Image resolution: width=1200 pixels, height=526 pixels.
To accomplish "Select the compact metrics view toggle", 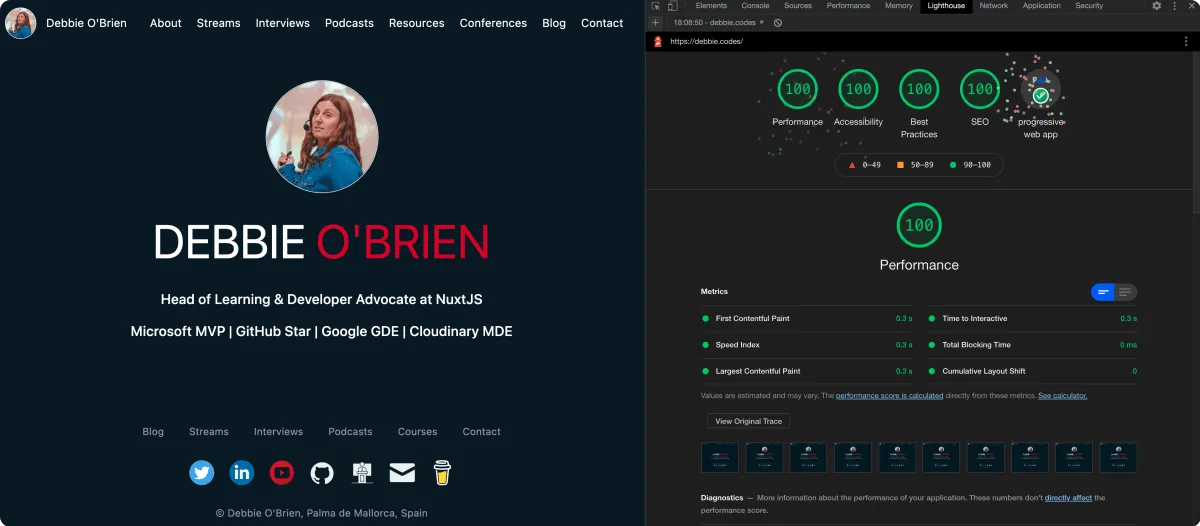I will click(1103, 292).
